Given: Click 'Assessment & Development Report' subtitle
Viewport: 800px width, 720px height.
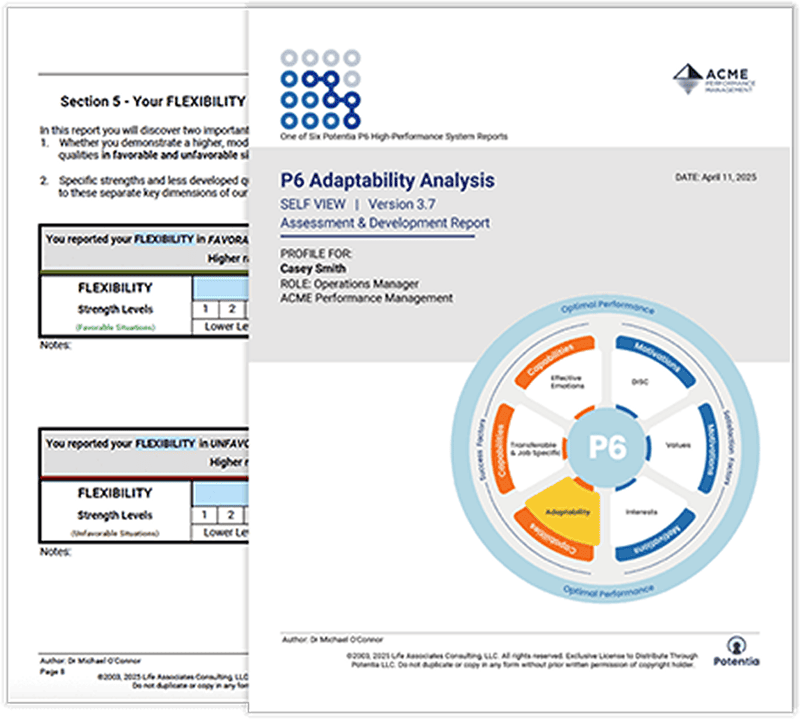Looking at the screenshot, I should coord(385,223).
